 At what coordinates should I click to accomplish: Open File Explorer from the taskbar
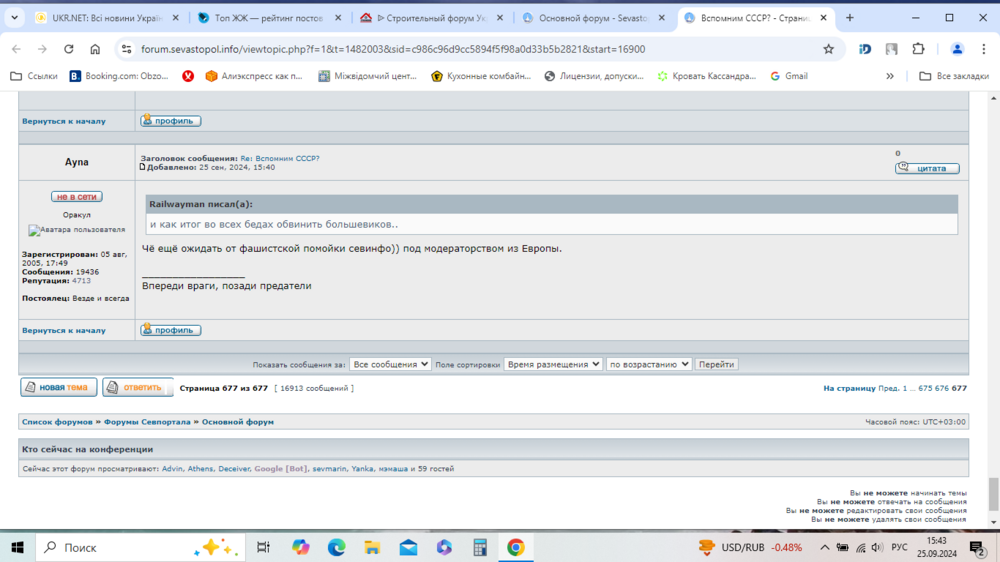372,547
